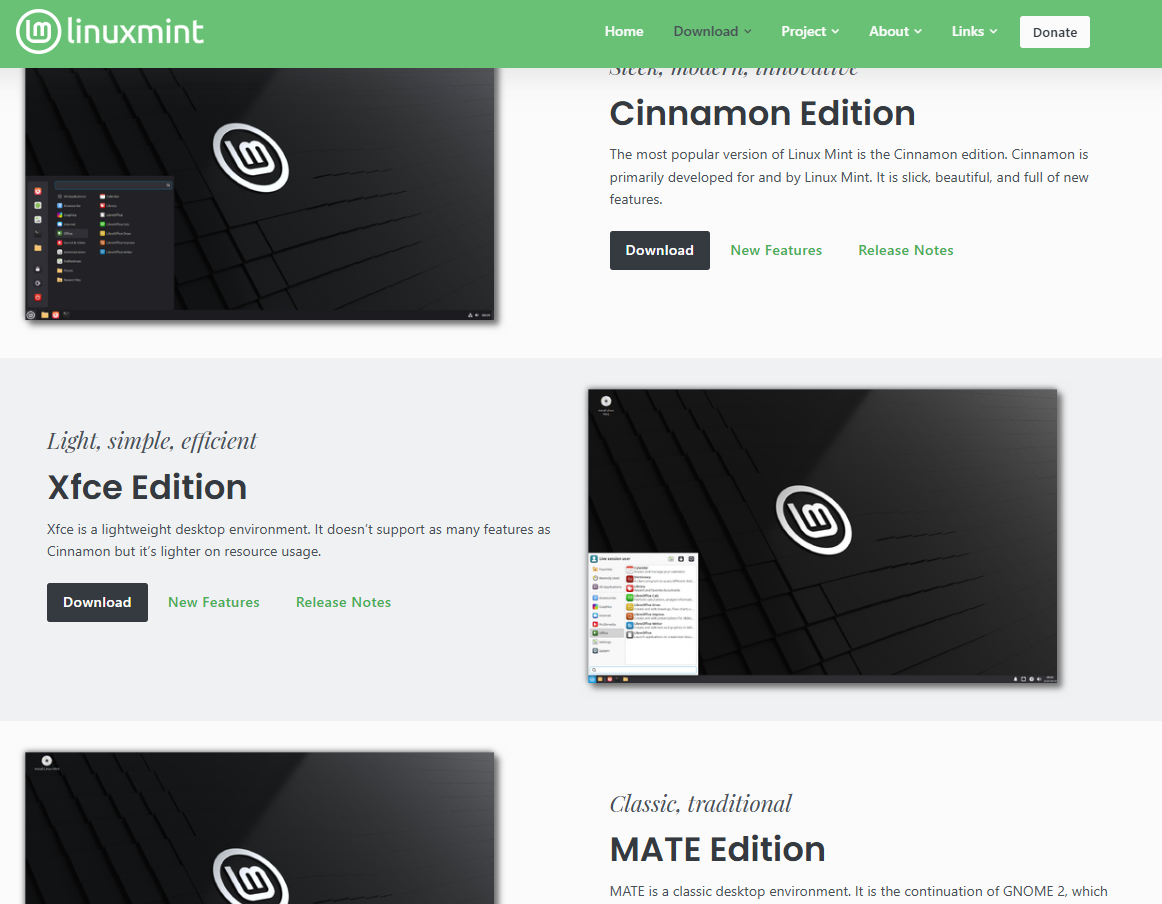Select the LibreOffice Writer icon in Xfce menu
The image size is (1162, 904).
(631, 625)
